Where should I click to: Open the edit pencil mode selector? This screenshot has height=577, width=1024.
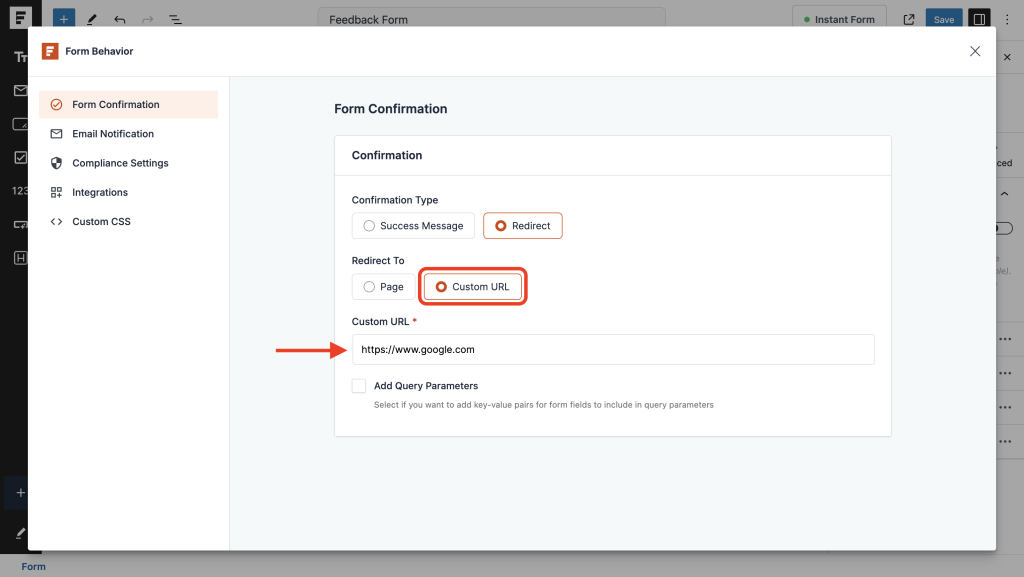92,18
